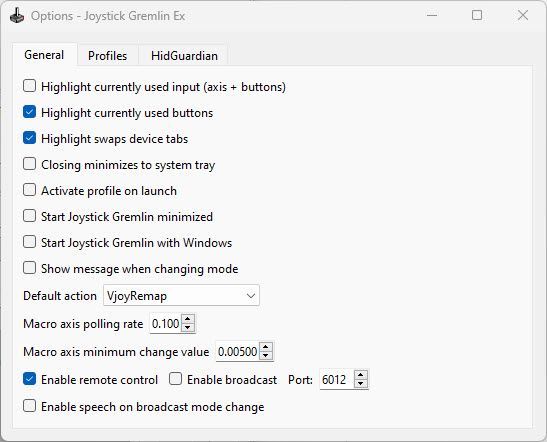
Task: Raise the Port number using up arrow
Action: (x=361, y=375)
